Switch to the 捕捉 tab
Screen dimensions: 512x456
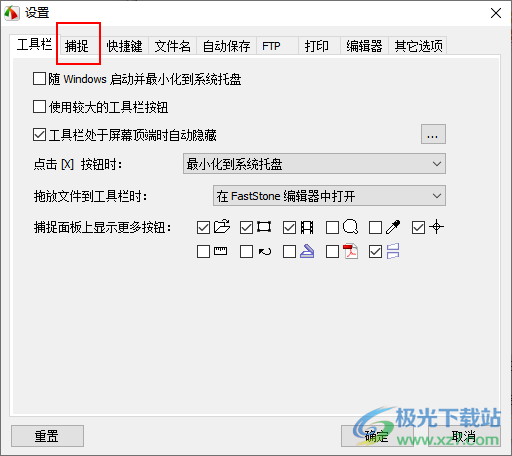tap(77, 46)
